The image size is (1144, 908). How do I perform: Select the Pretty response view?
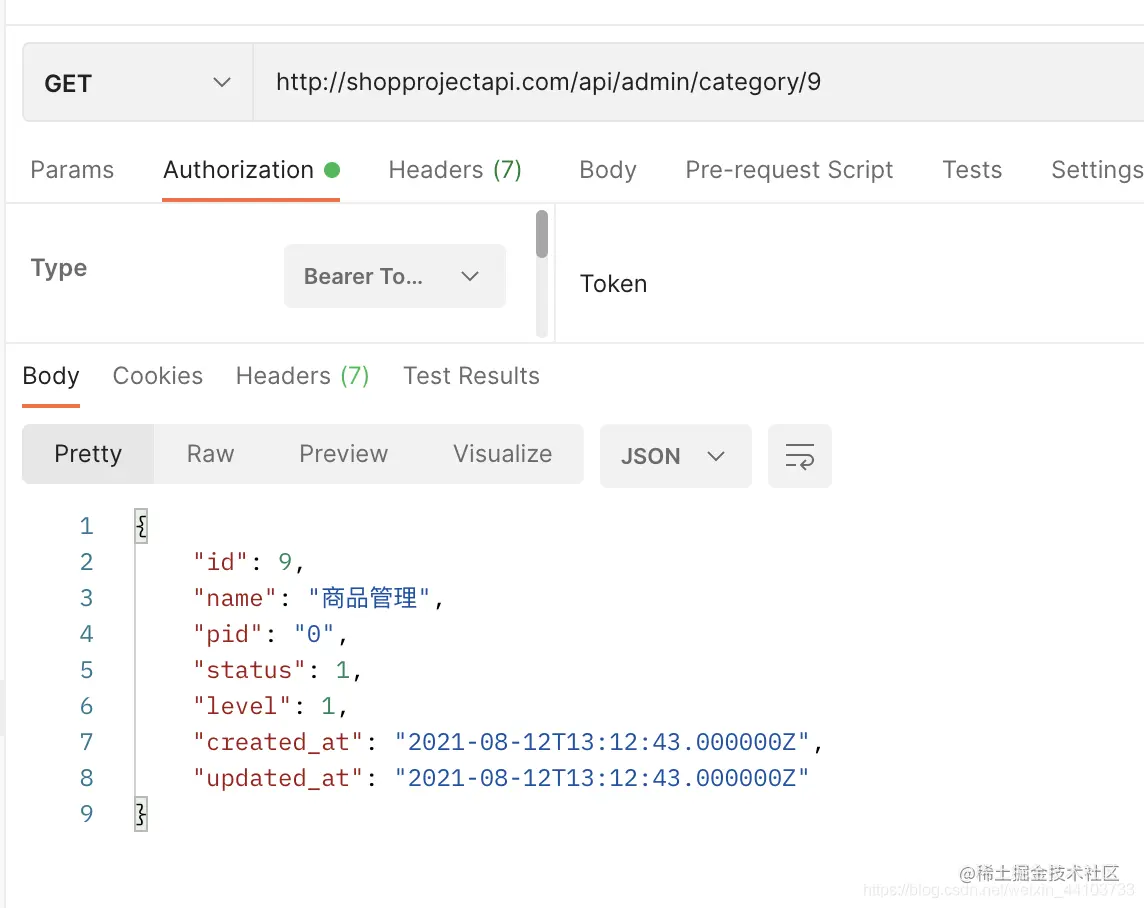[88, 454]
